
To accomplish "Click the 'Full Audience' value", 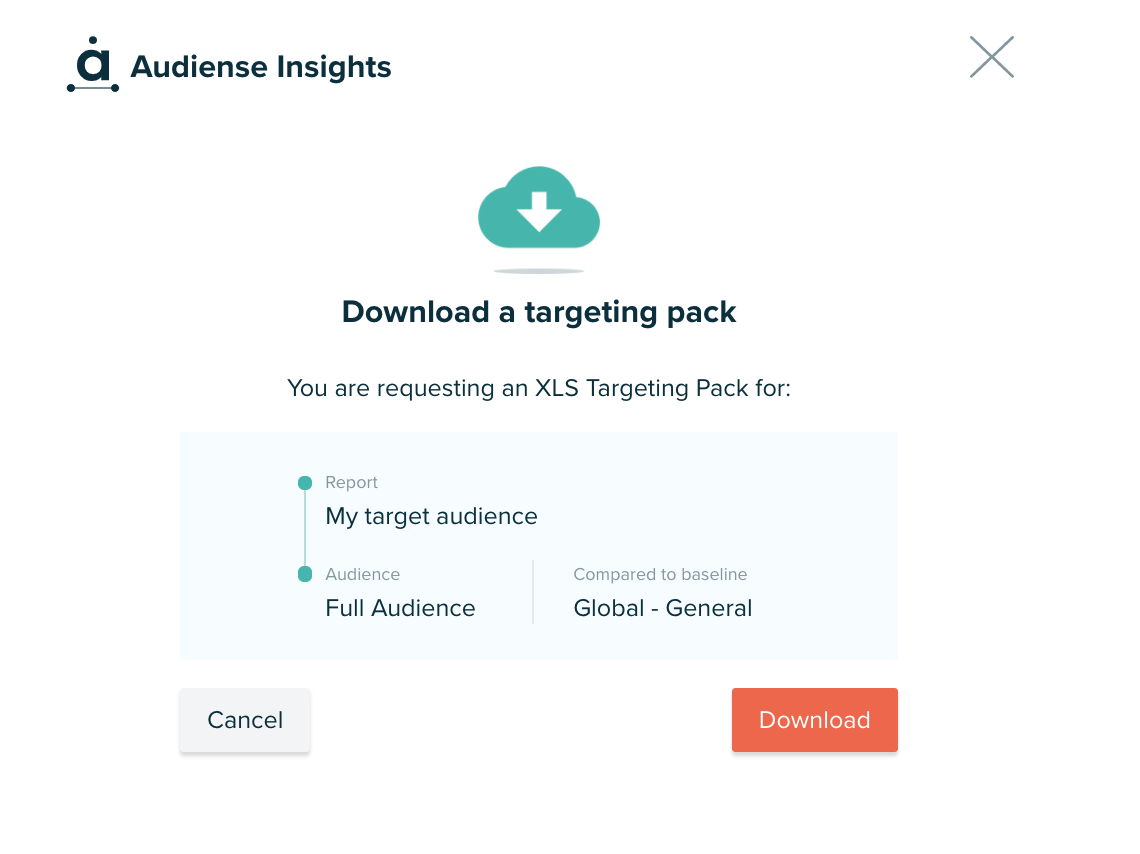I will (x=400, y=608).
